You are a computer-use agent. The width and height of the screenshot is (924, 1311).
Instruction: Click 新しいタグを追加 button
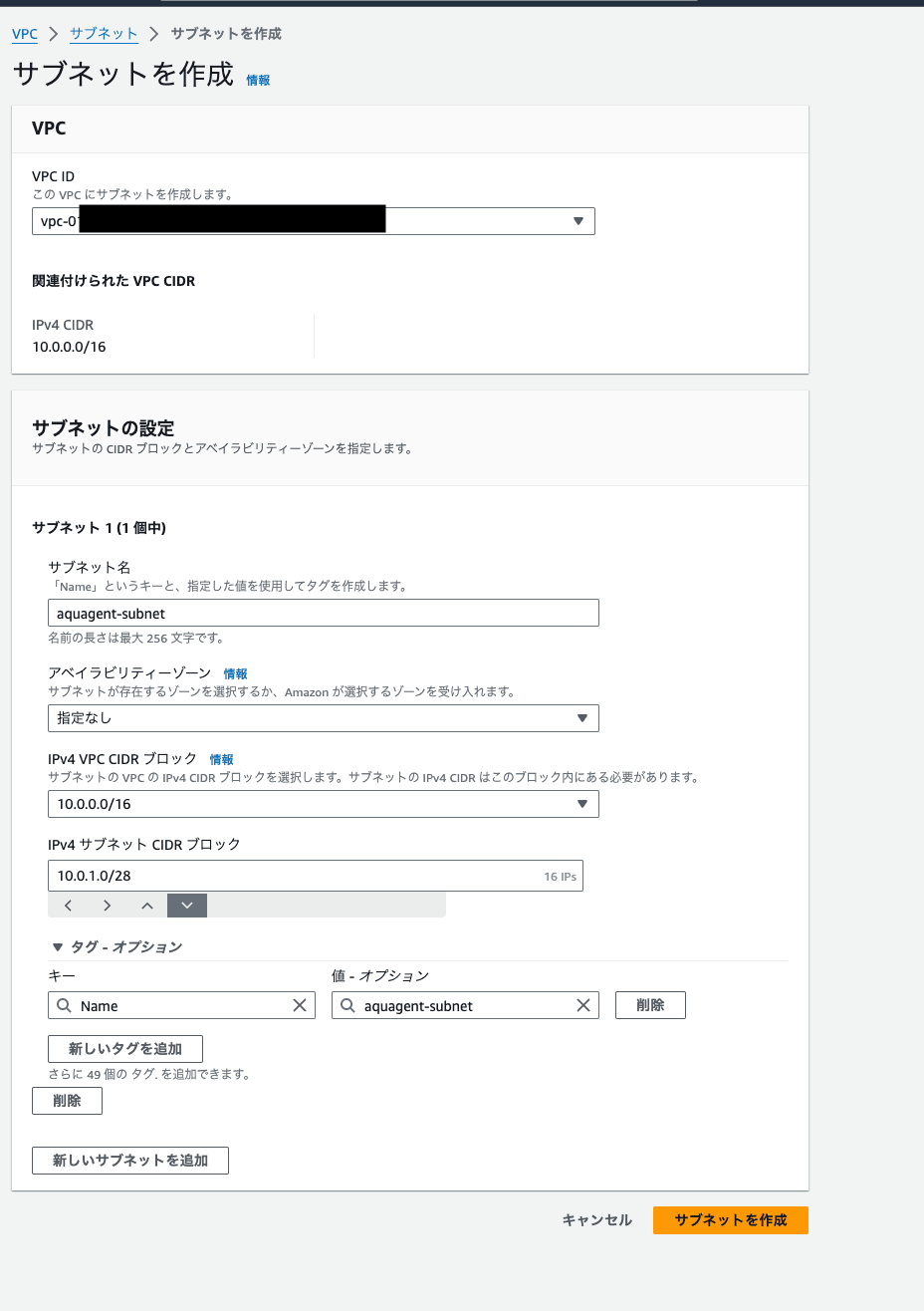click(125, 1049)
